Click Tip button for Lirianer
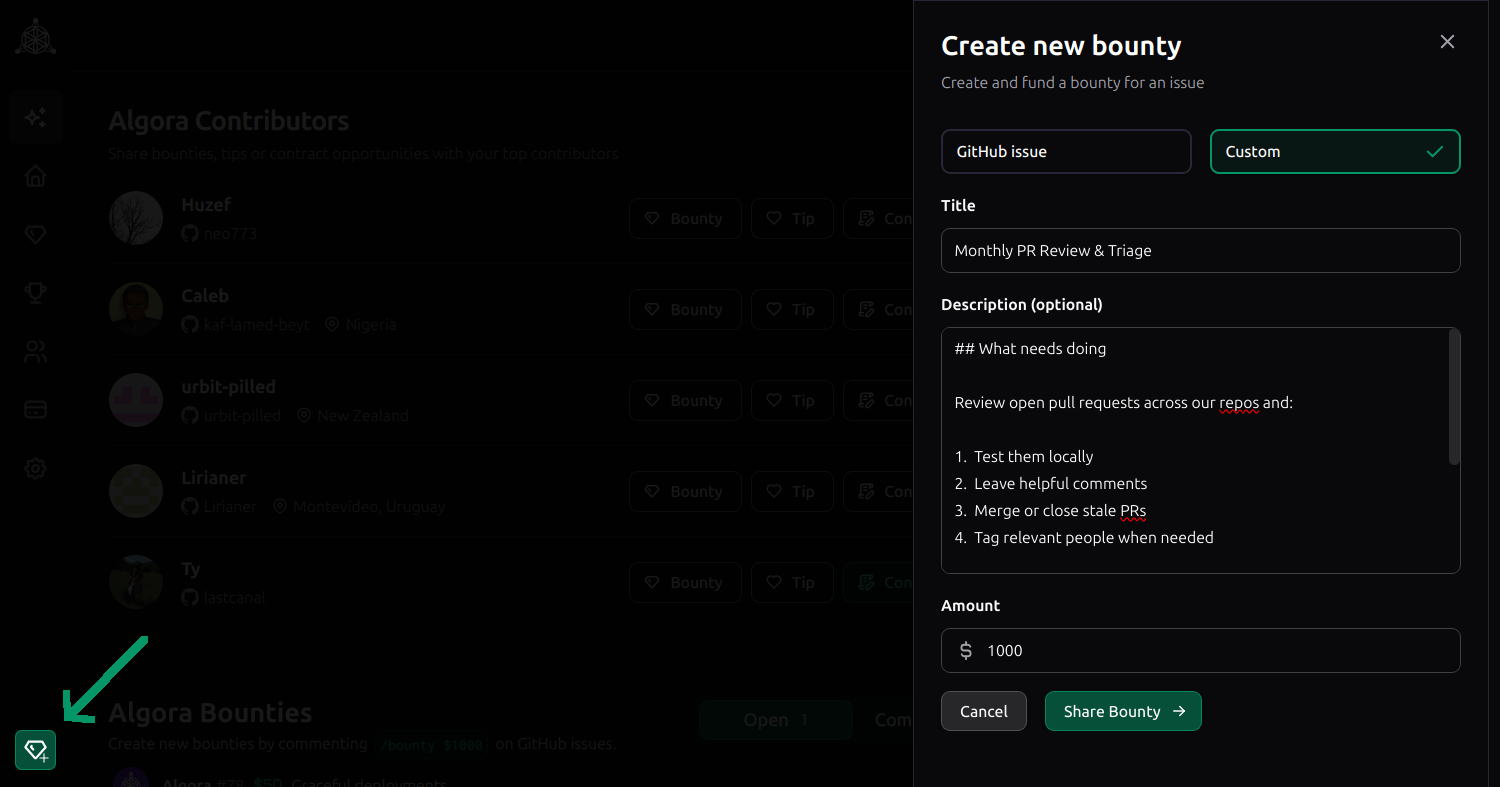 coord(792,491)
